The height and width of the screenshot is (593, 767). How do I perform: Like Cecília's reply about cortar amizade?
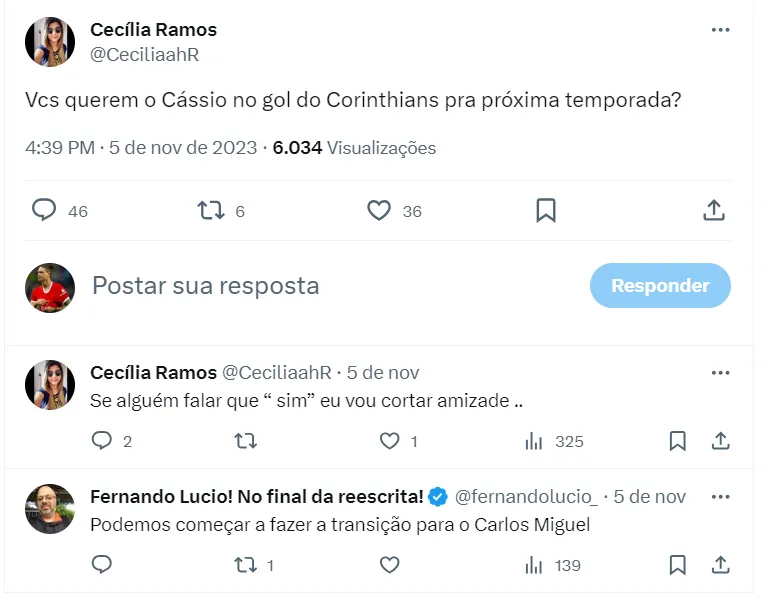[x=389, y=441]
